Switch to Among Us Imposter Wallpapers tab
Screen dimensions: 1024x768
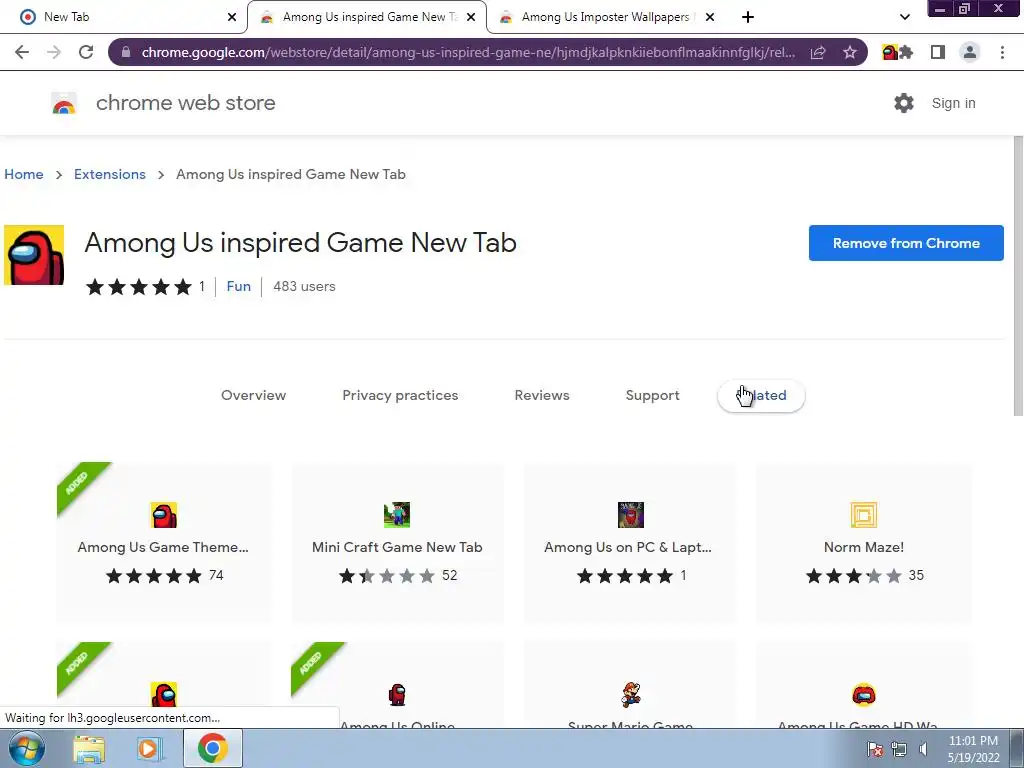pos(605,17)
